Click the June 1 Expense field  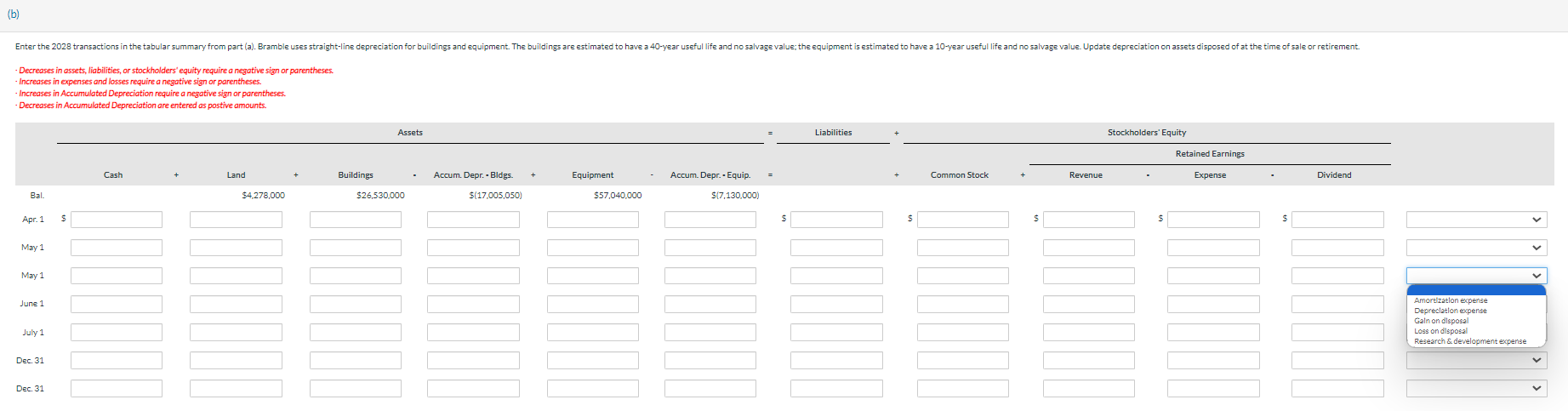(x=1213, y=304)
